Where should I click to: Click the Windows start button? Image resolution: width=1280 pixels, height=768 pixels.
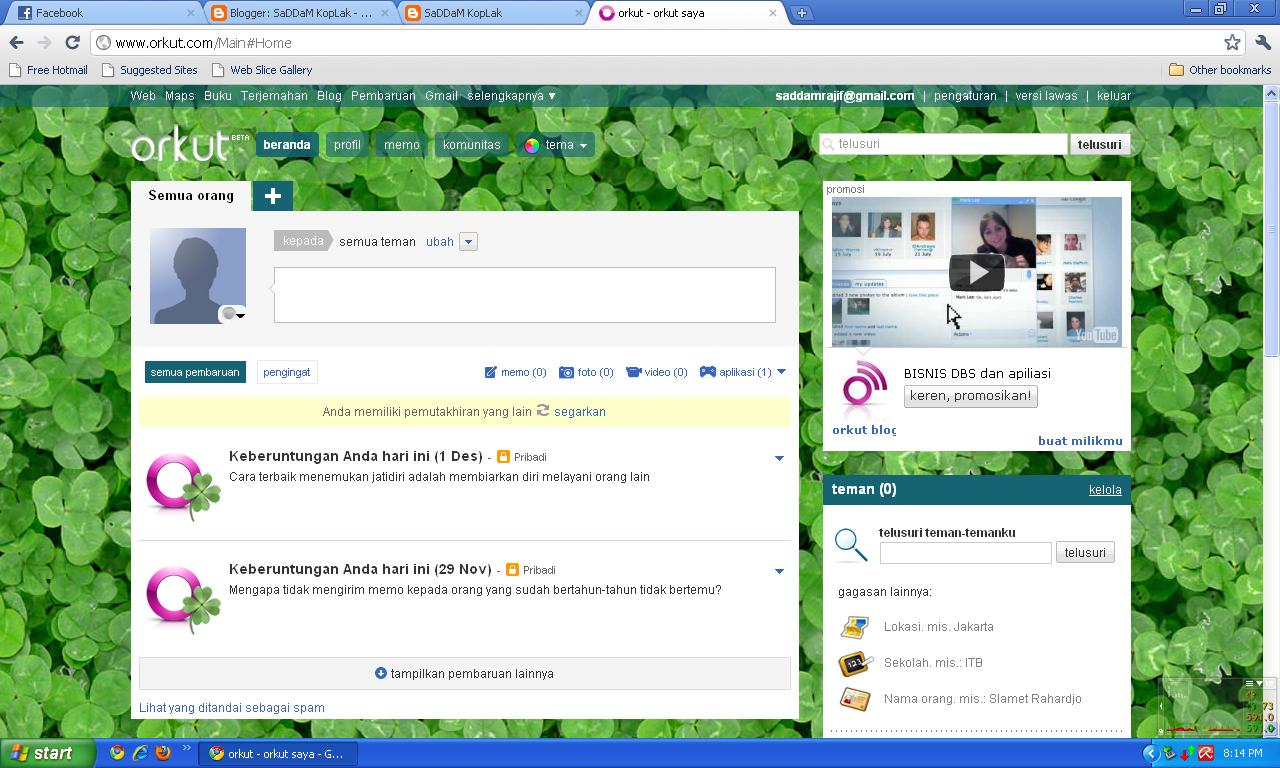(47, 753)
